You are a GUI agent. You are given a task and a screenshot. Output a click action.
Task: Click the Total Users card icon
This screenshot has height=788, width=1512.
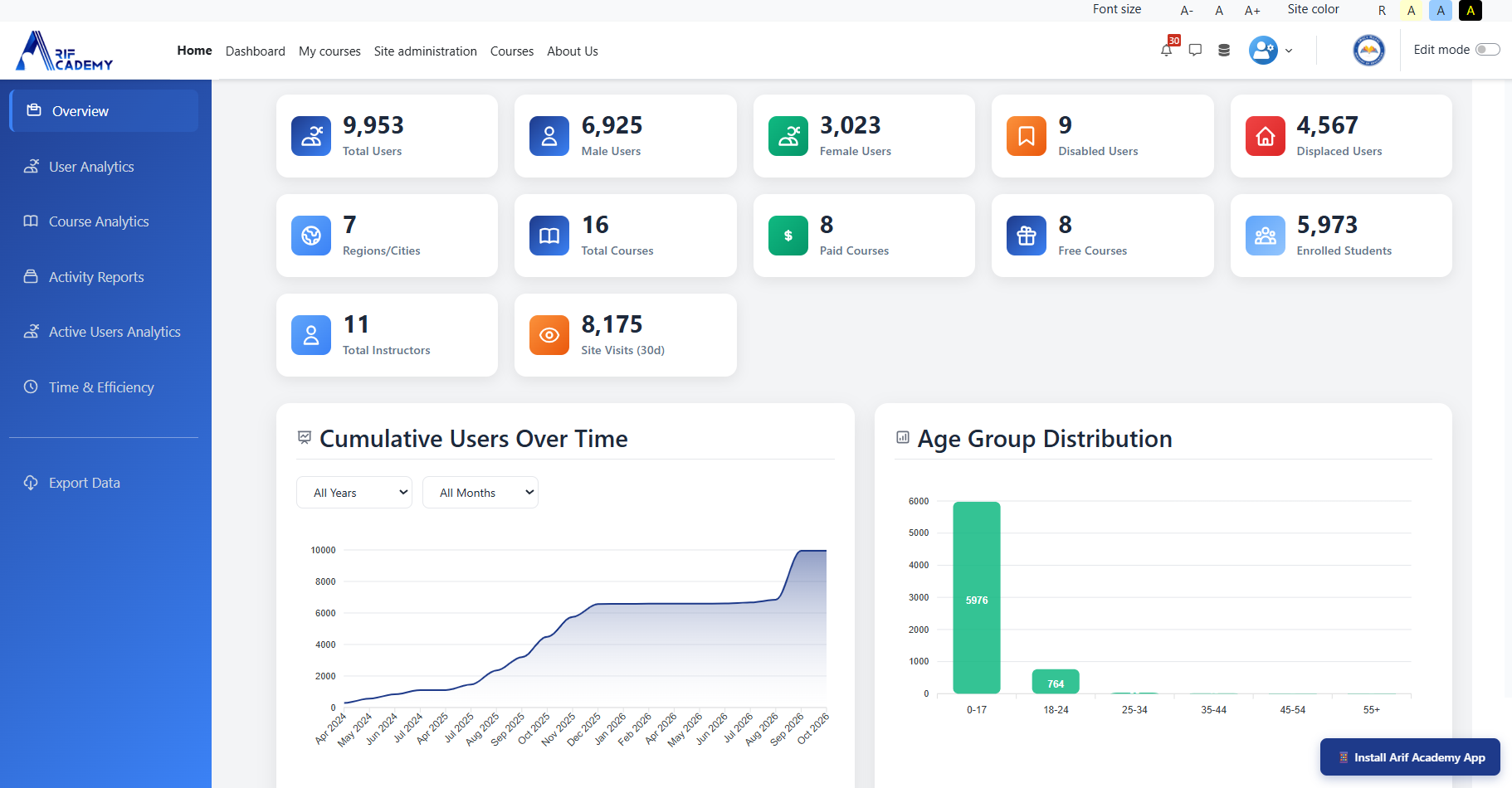tap(311, 136)
